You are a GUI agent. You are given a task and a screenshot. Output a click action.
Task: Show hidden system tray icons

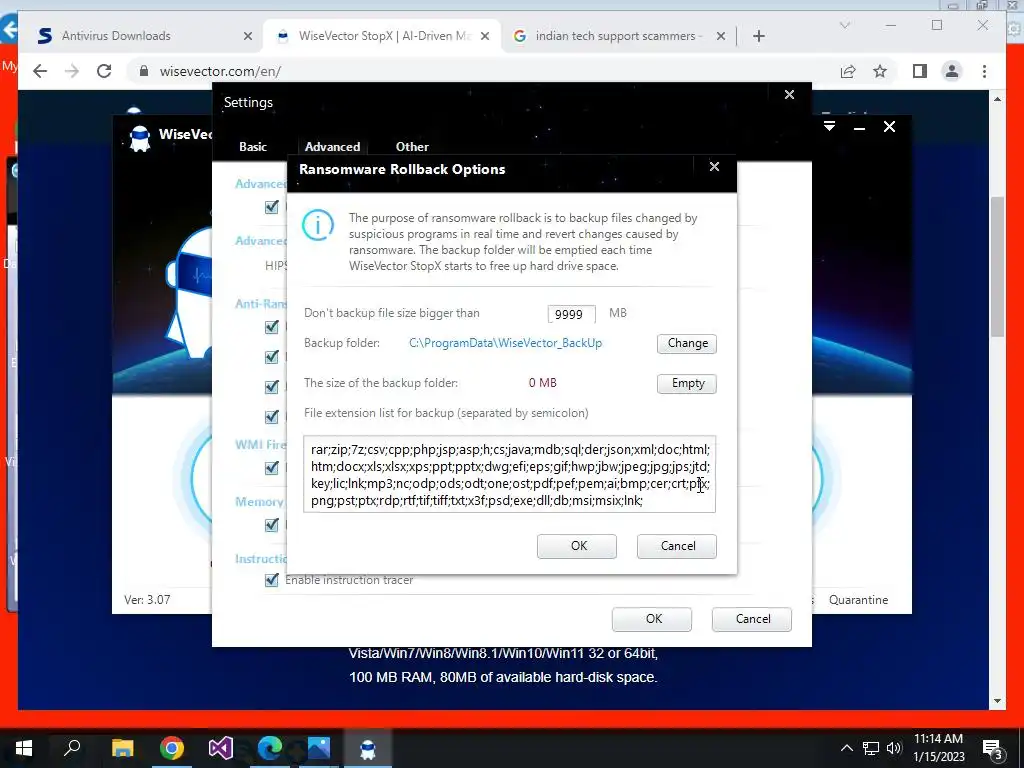tap(846, 748)
